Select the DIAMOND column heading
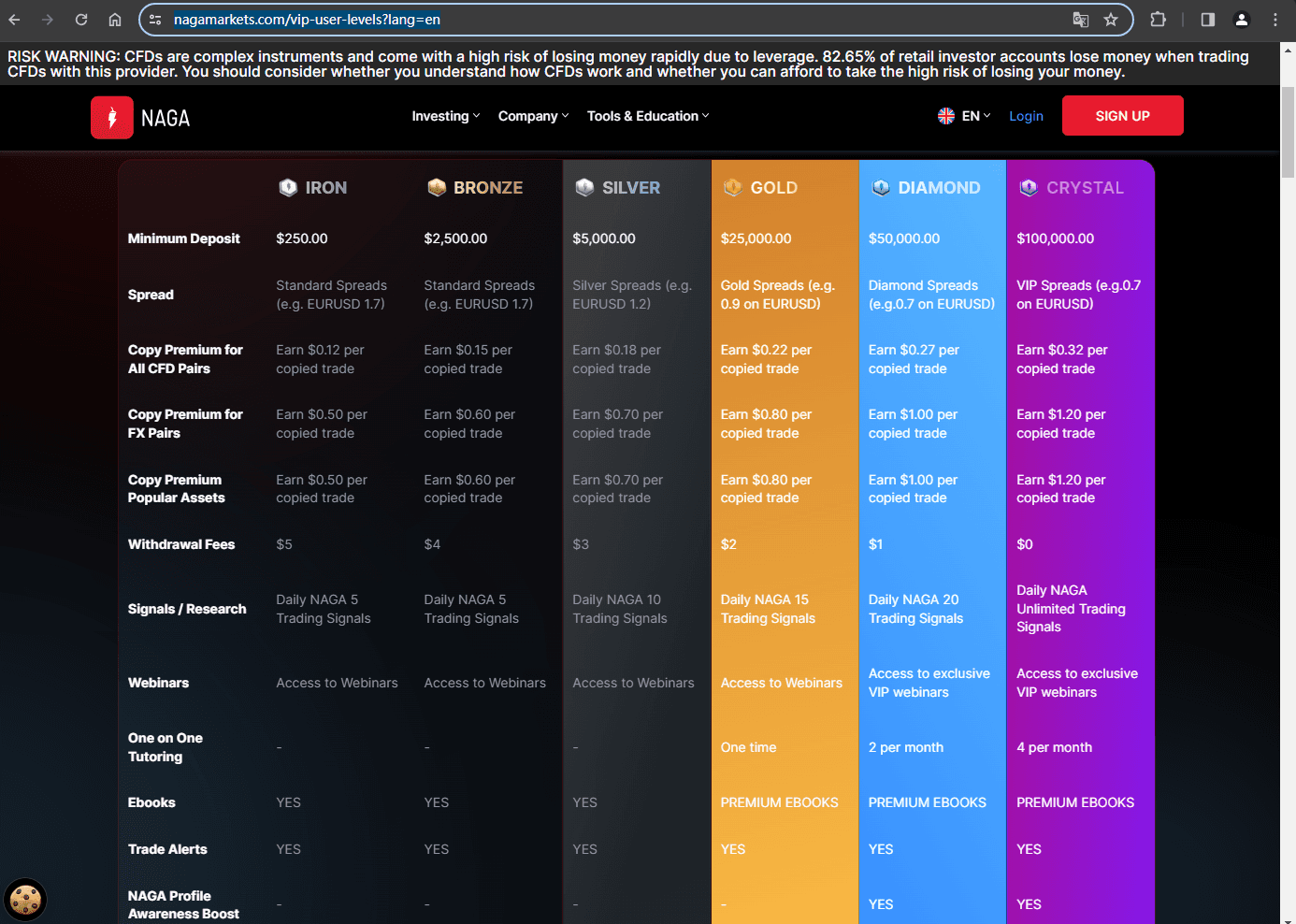 940,188
